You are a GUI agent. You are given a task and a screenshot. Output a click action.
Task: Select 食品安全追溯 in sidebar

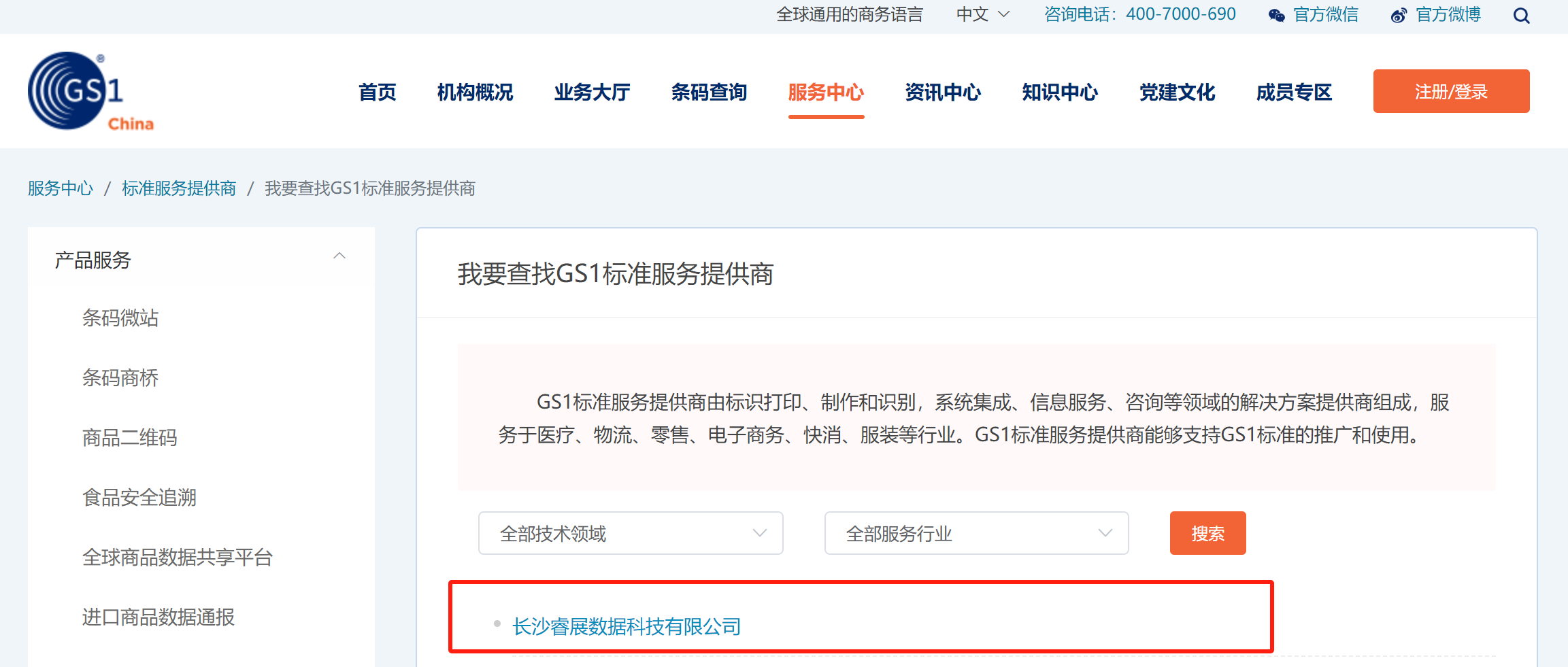139,497
